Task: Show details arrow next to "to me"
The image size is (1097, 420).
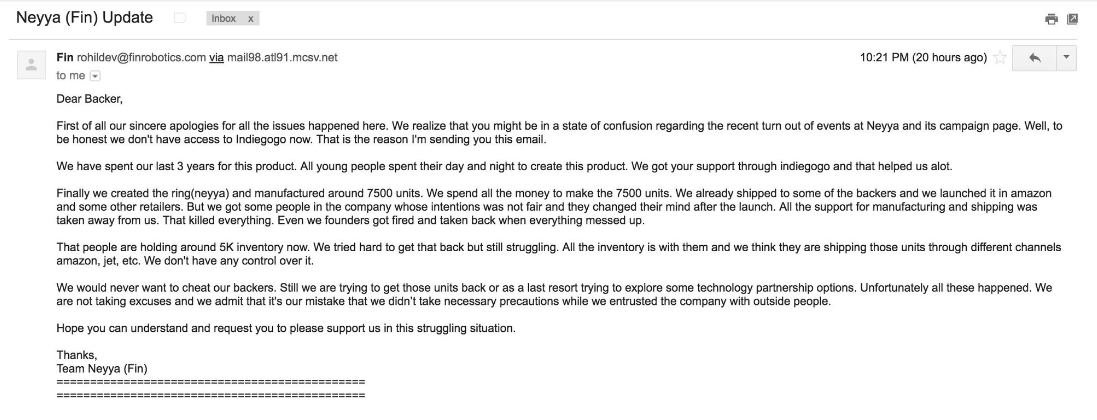Action: (x=95, y=76)
